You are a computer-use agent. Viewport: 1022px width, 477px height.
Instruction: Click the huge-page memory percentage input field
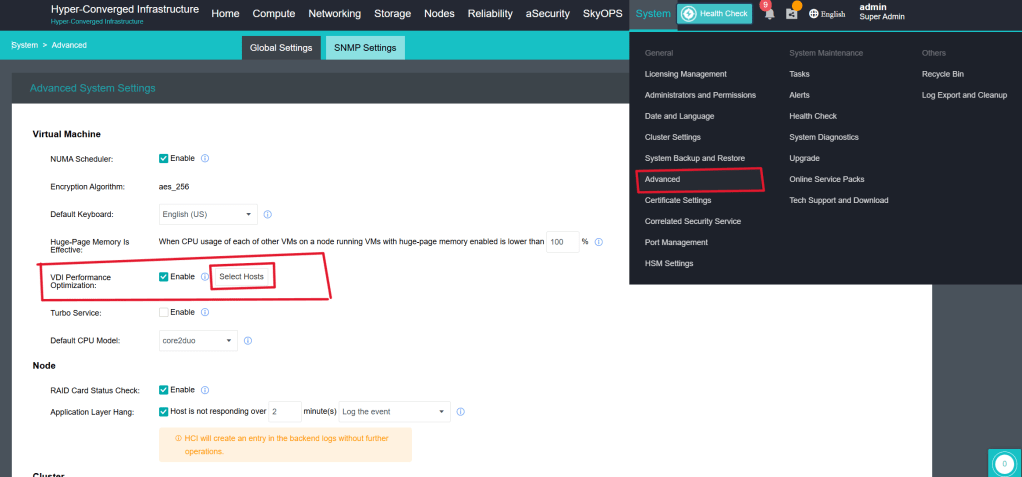click(562, 242)
